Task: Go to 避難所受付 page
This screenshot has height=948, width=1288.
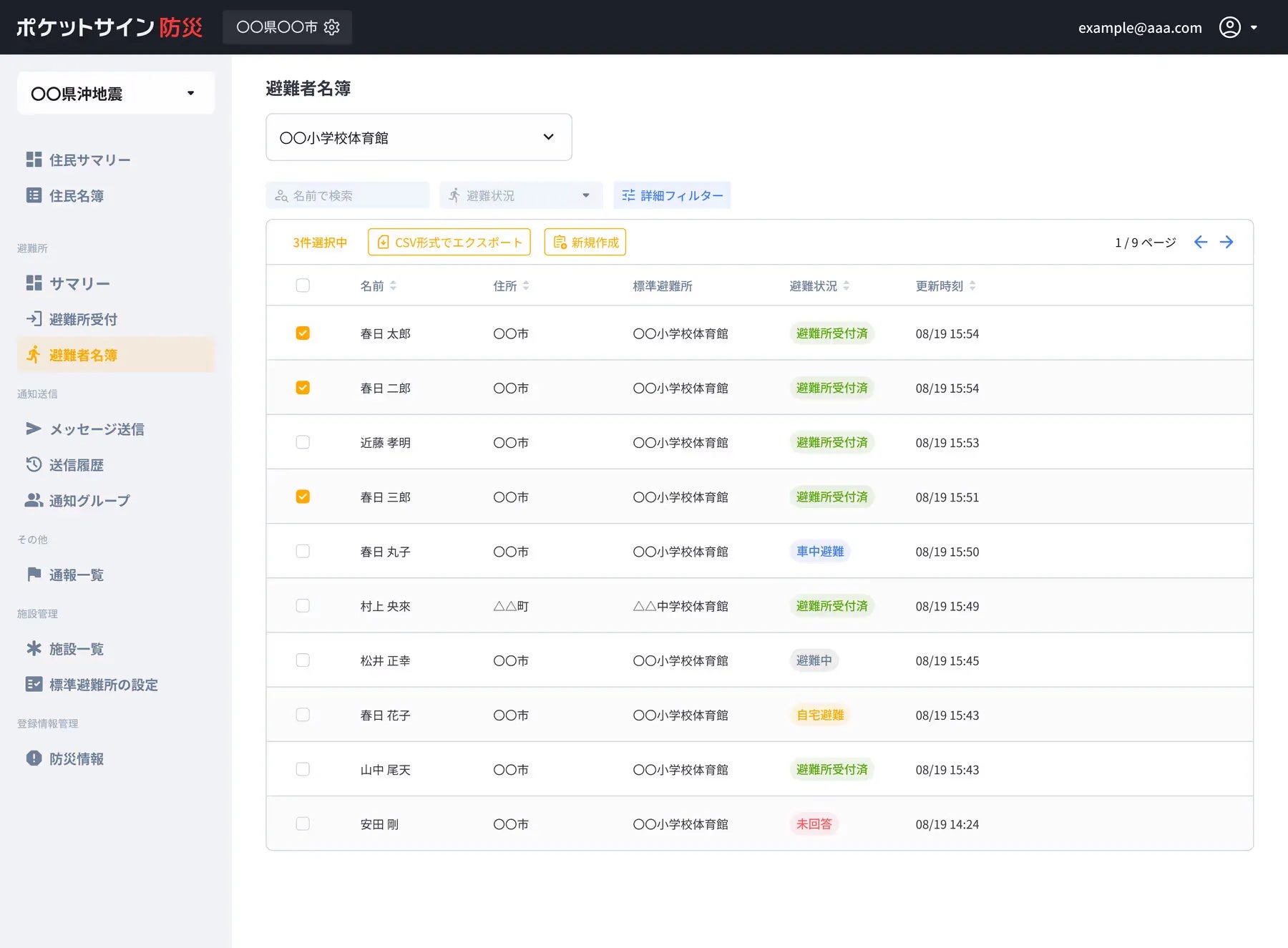Action: click(x=116, y=318)
